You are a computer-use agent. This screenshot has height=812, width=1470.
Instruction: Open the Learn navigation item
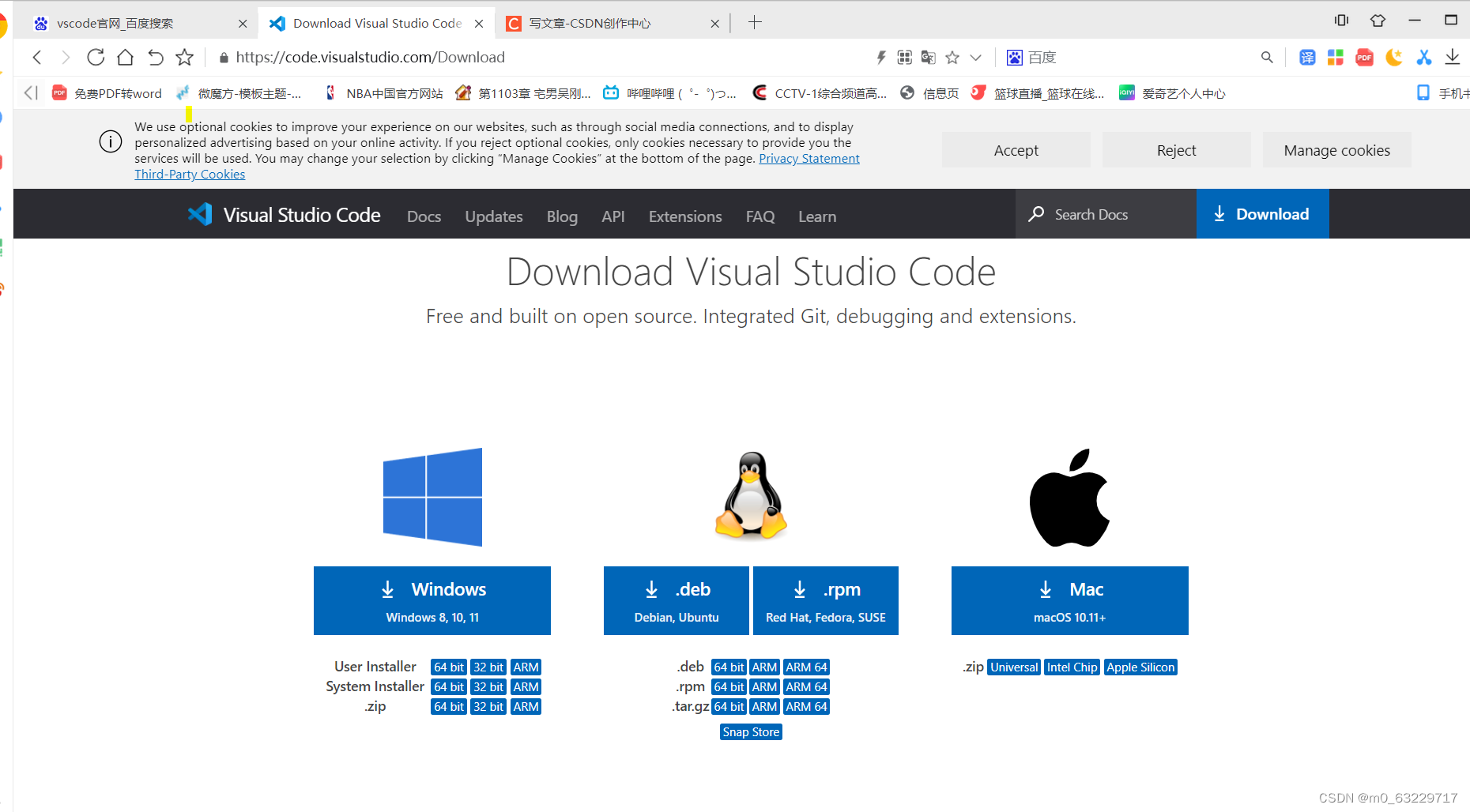(817, 216)
